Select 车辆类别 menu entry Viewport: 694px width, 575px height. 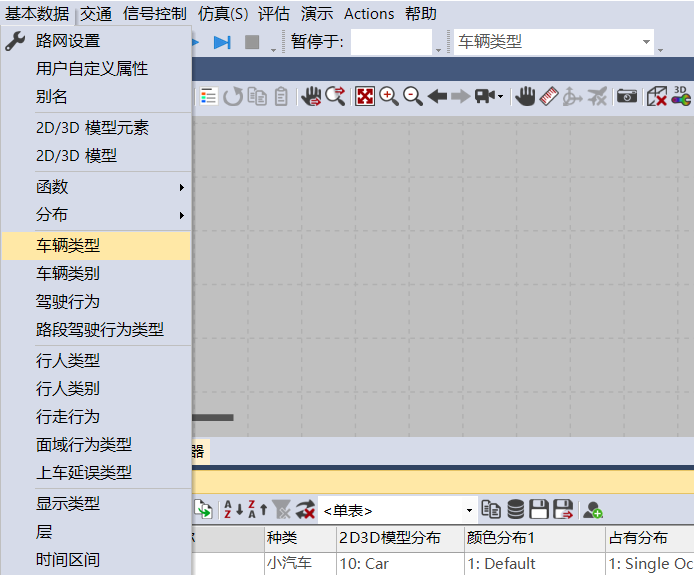point(96,274)
